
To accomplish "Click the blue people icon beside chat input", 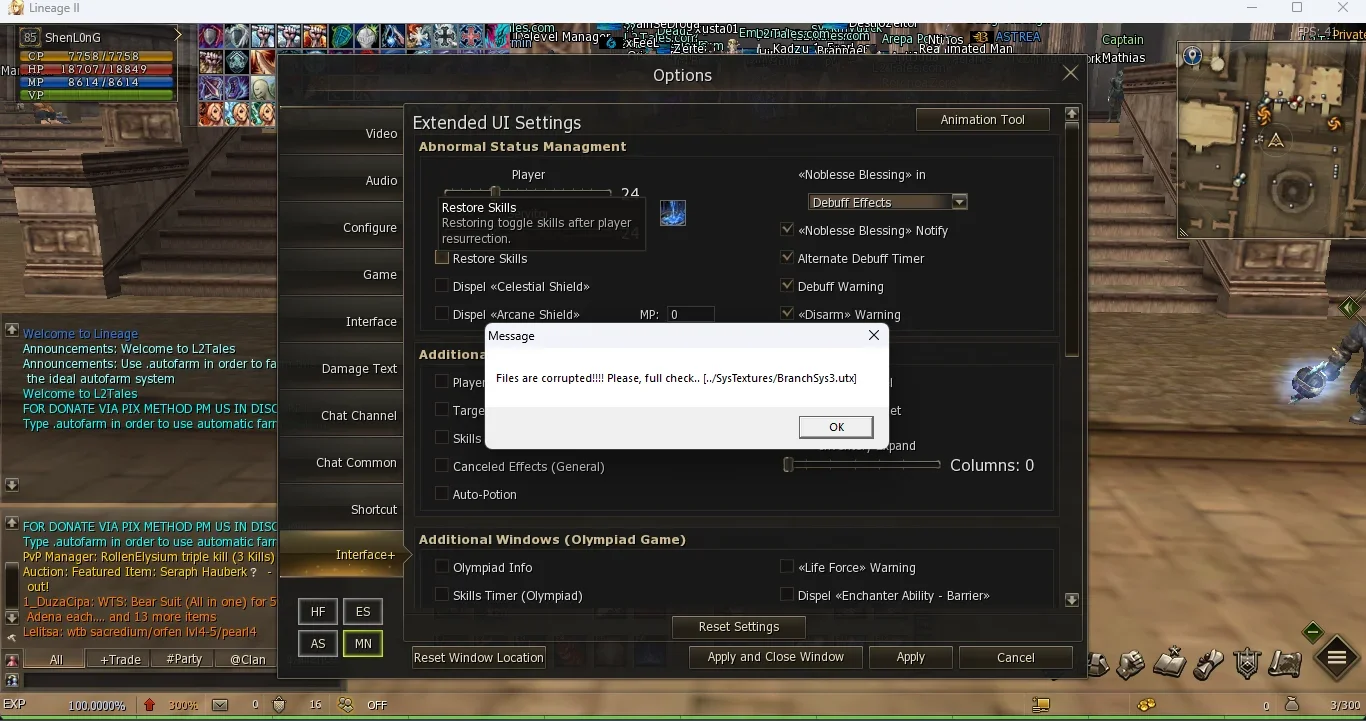I will (x=12, y=680).
